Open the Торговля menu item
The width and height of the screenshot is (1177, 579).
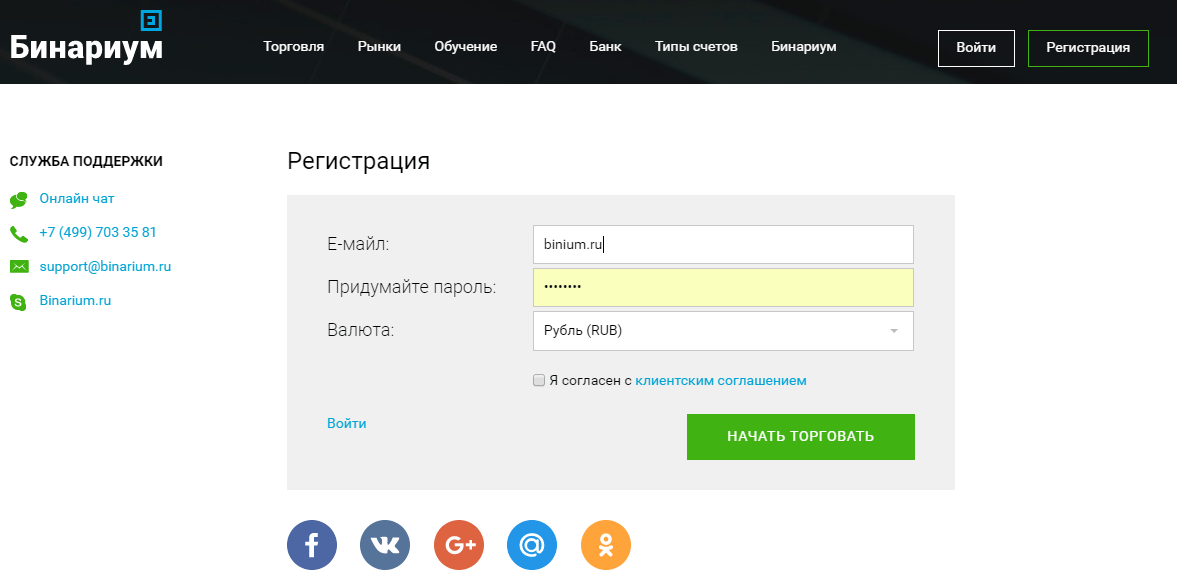293,47
